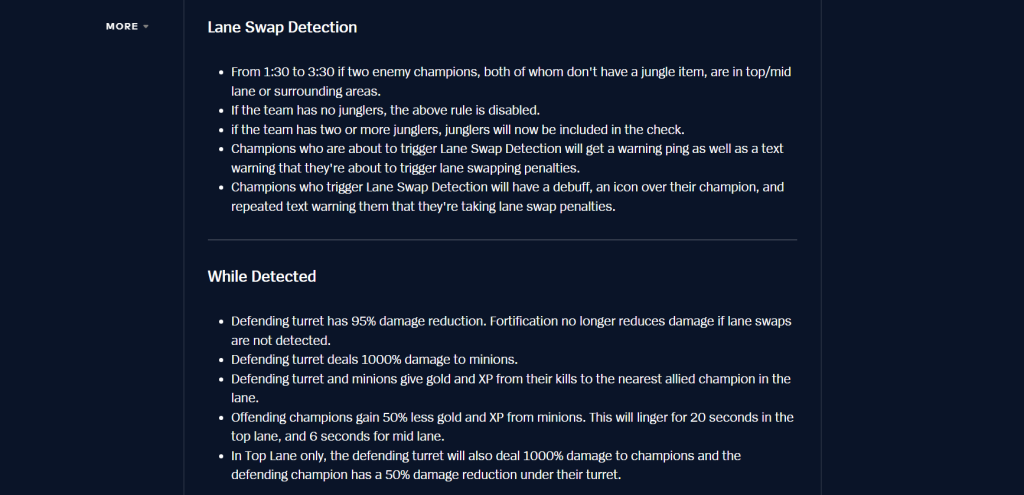Click bullet dot before 'Offending champions gain'
Viewport: 1024px width, 495px height.
223,418
